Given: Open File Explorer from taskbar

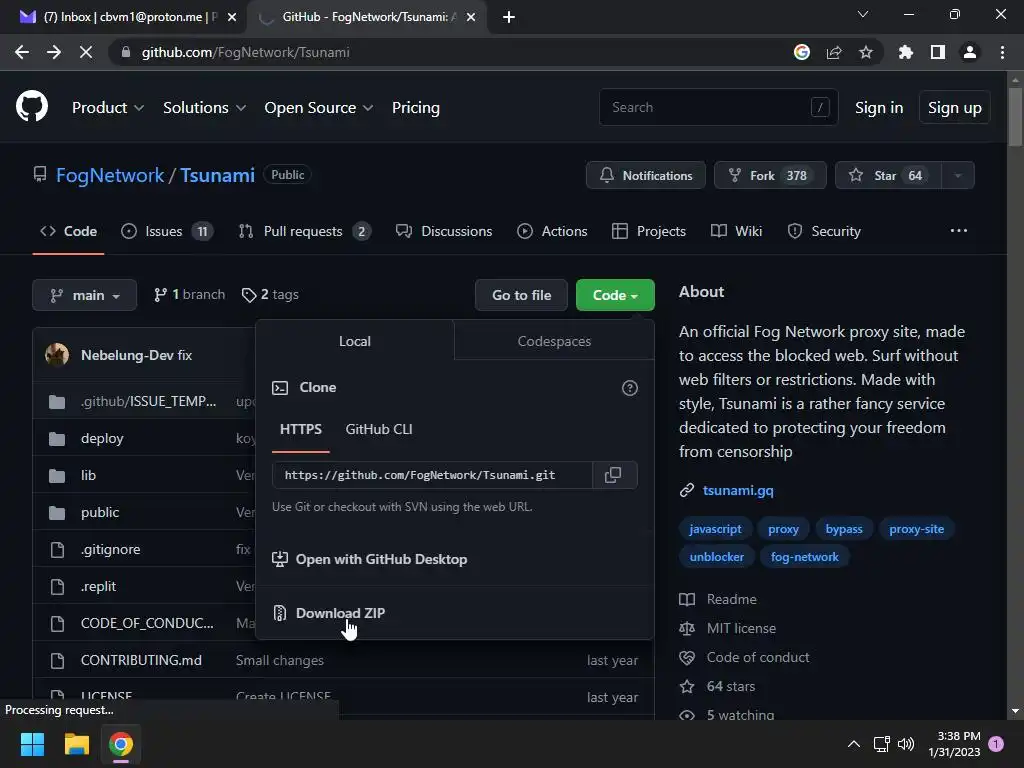Looking at the screenshot, I should 76,744.
